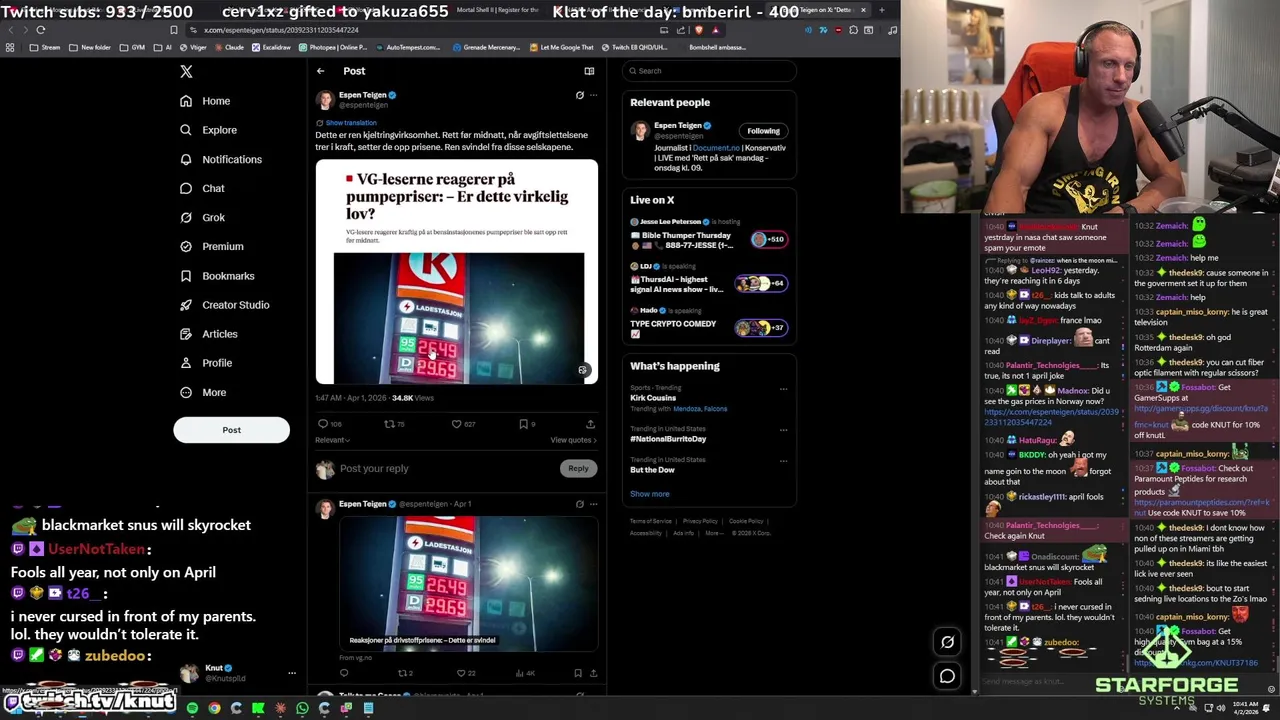The width and height of the screenshot is (1280, 720).
Task: Expand the Relevant replies sort dropdown
Action: 332,440
